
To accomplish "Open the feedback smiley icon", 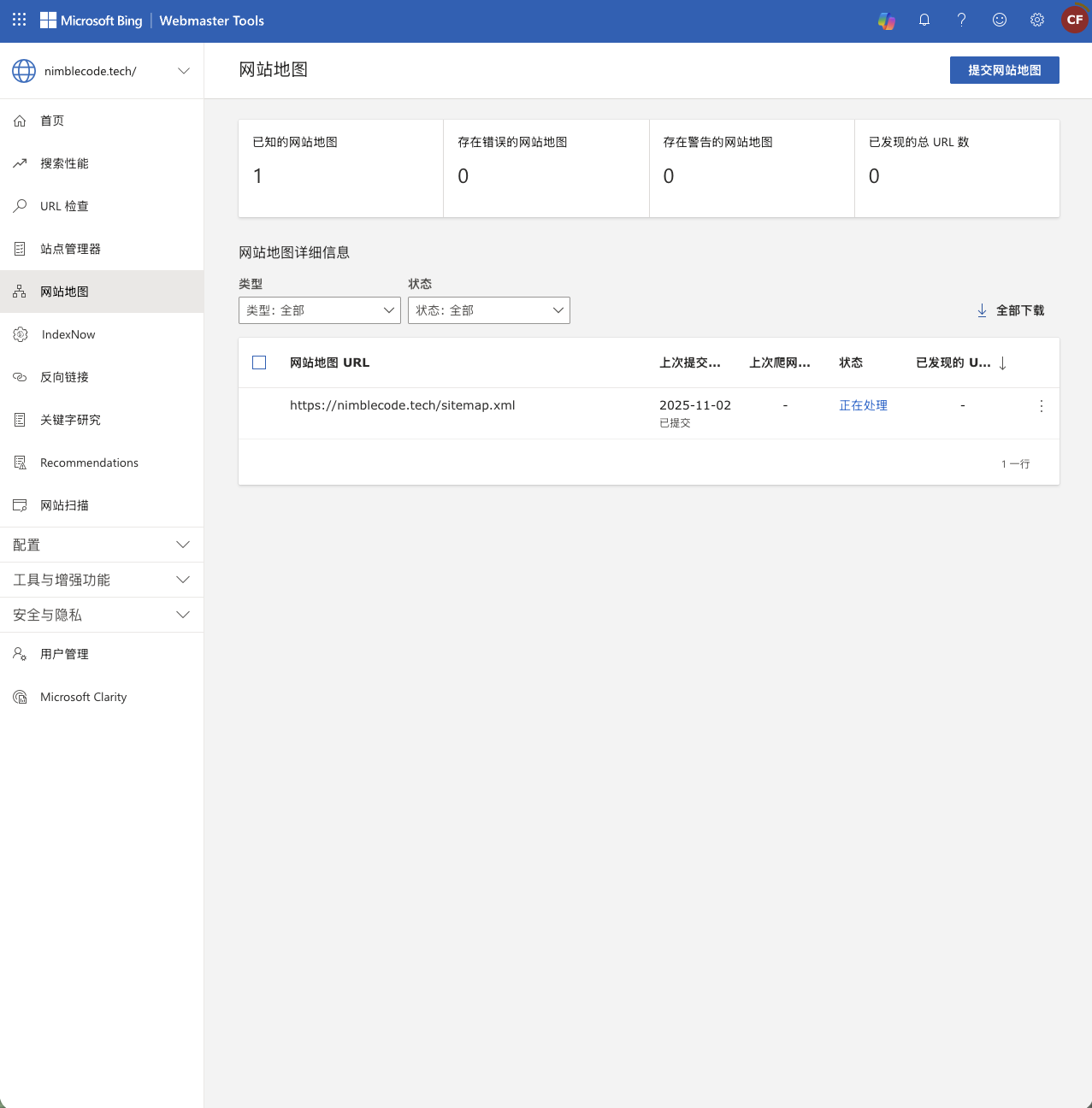I will pyautogui.click(x=1000, y=21).
